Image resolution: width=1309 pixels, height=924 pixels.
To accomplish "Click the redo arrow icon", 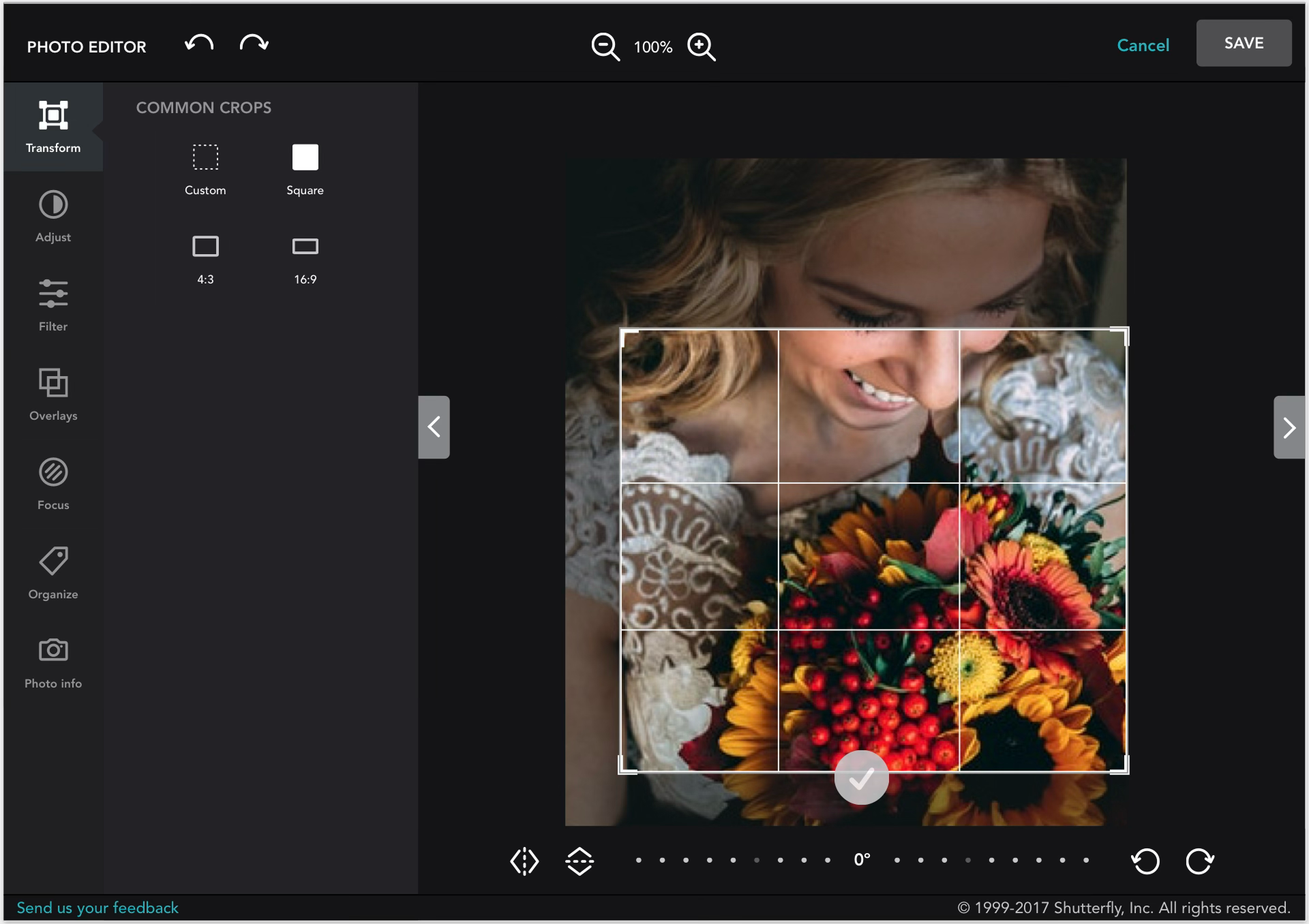I will point(254,44).
